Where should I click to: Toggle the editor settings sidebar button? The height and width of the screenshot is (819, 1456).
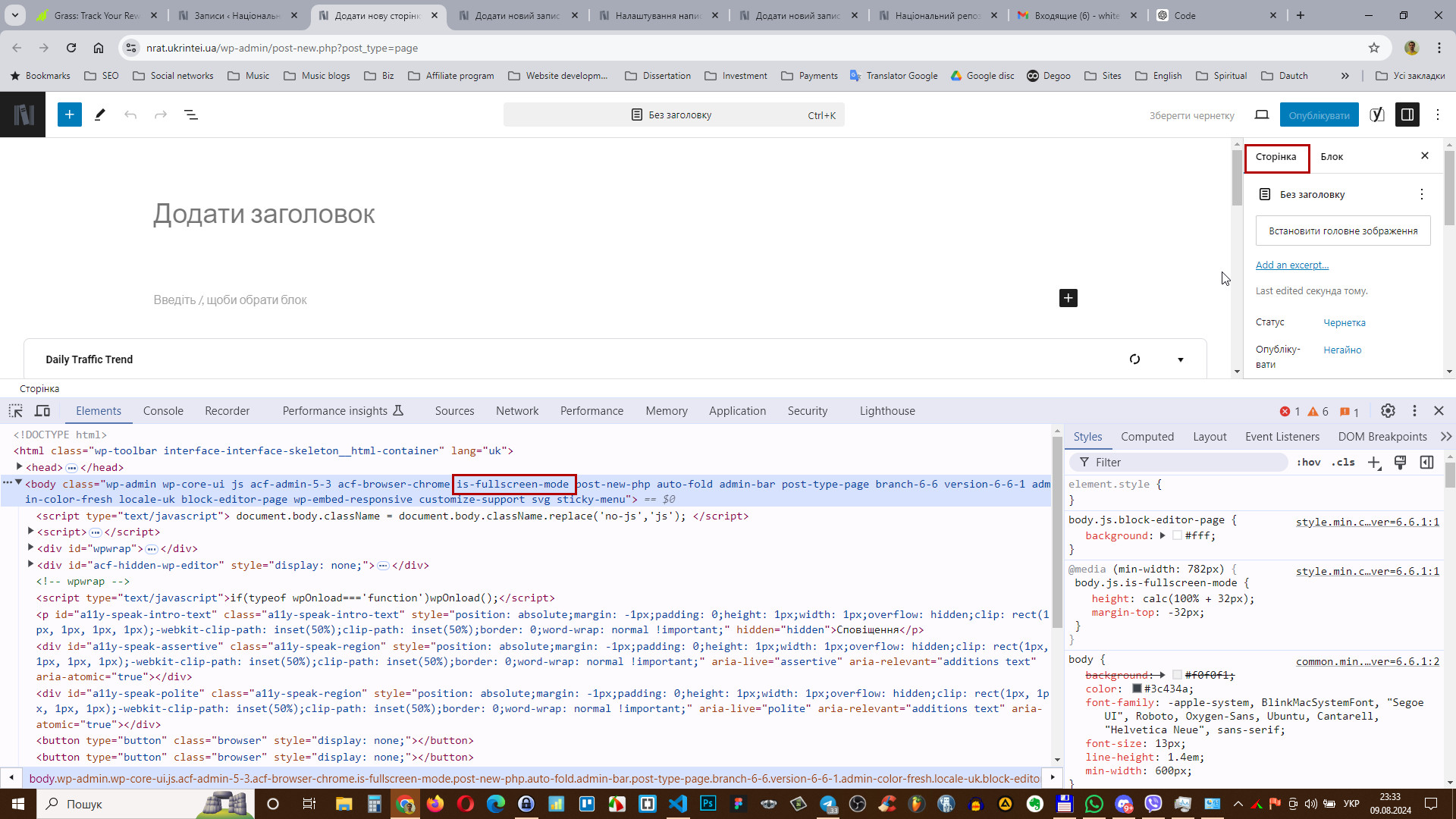click(1407, 115)
